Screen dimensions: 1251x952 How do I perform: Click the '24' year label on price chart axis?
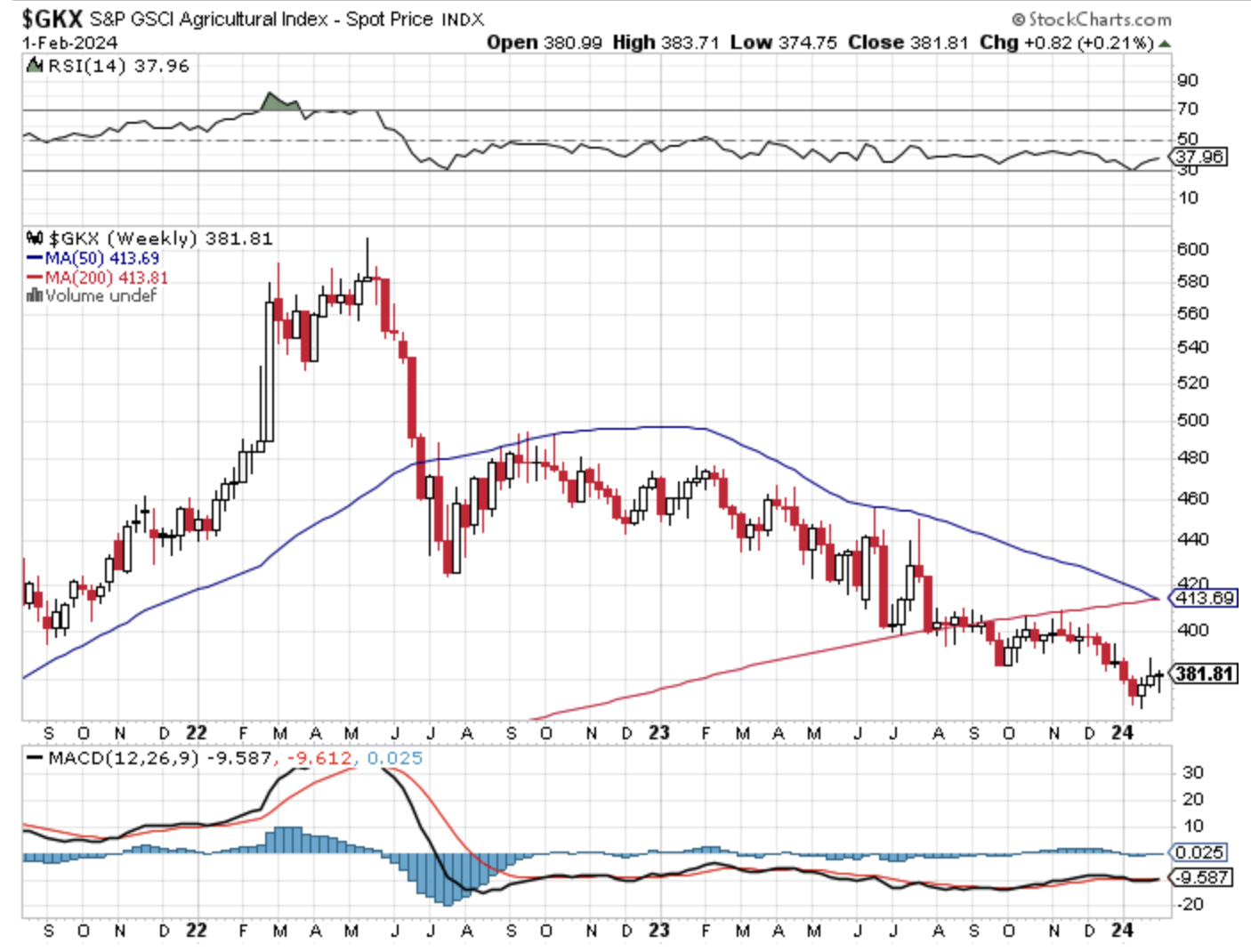[1123, 732]
